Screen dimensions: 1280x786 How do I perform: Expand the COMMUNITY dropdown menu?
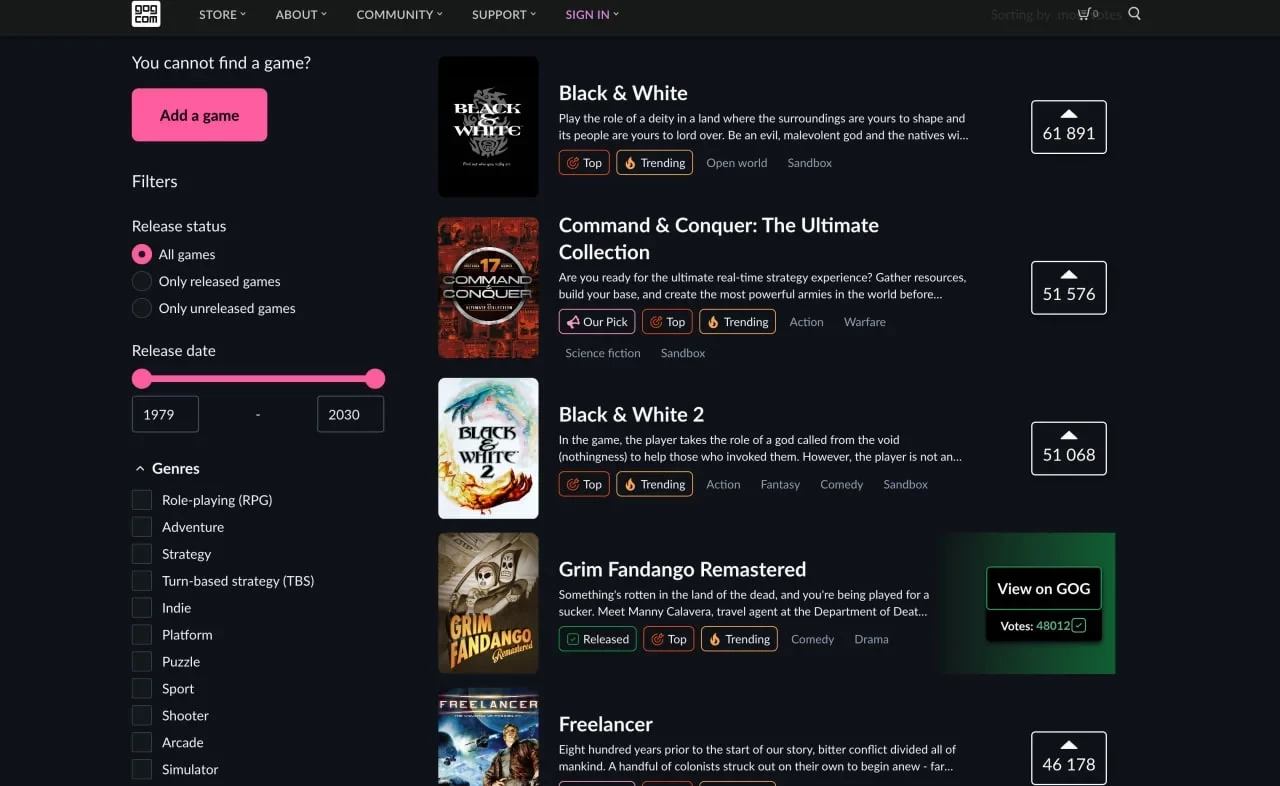401,14
